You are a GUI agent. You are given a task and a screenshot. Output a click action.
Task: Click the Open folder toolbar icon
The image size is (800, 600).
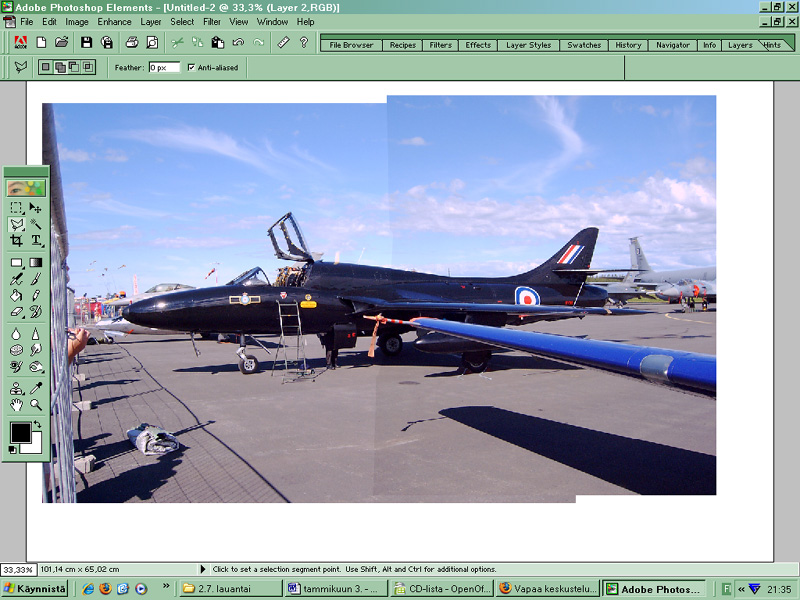[x=62, y=42]
